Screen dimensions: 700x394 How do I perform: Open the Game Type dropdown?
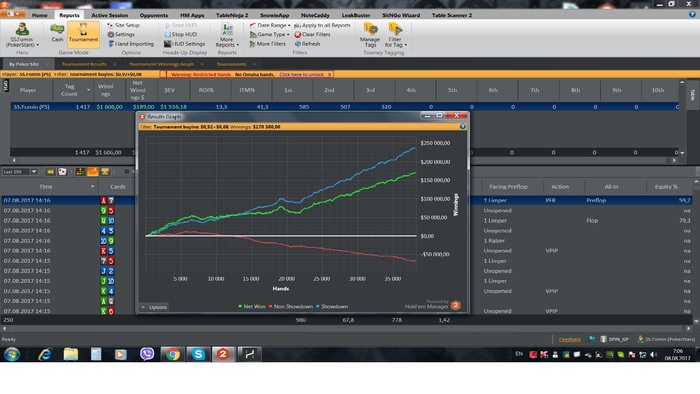tap(269, 34)
